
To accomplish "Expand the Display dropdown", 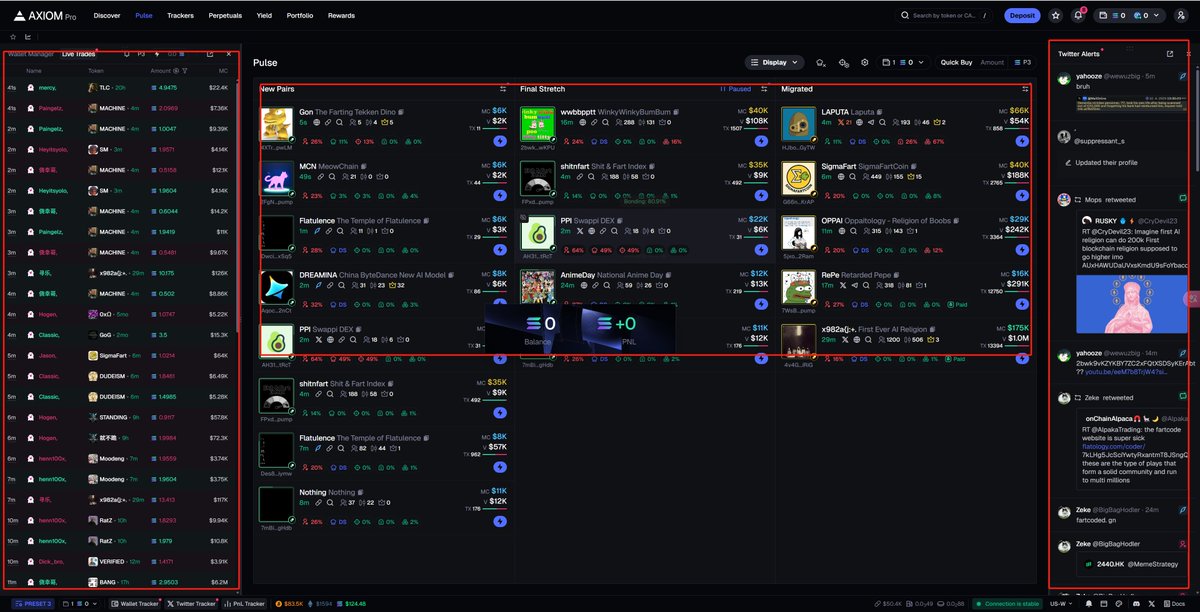I will 774,62.
